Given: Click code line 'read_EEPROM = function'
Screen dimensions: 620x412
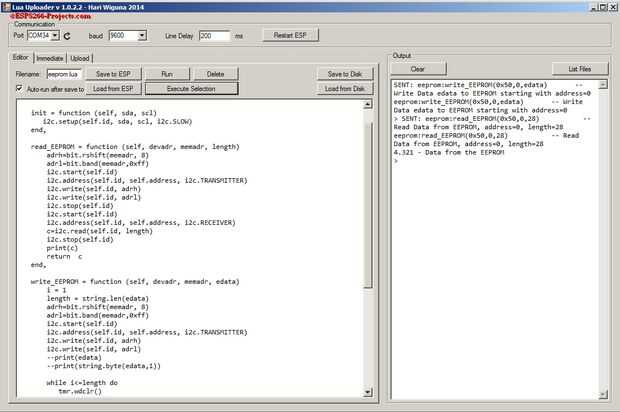Looking at the screenshot, I should pos(135,147).
